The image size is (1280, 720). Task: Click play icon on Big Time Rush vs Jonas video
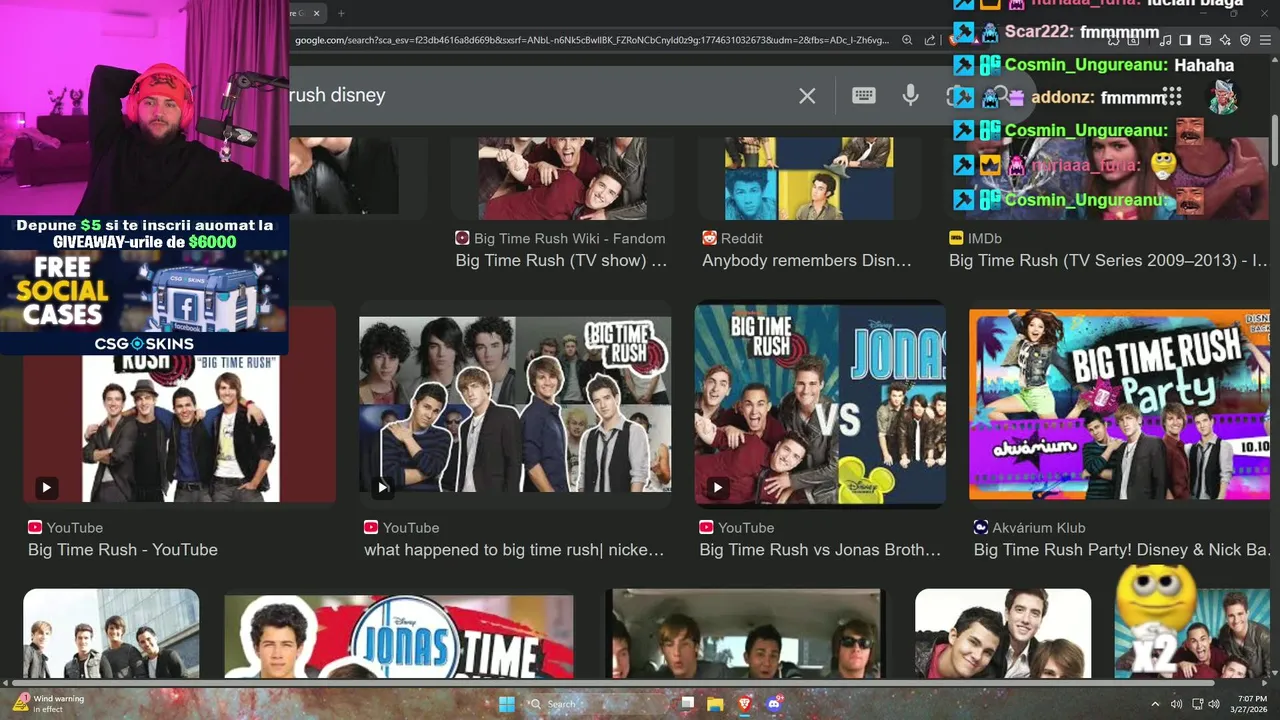[717, 488]
